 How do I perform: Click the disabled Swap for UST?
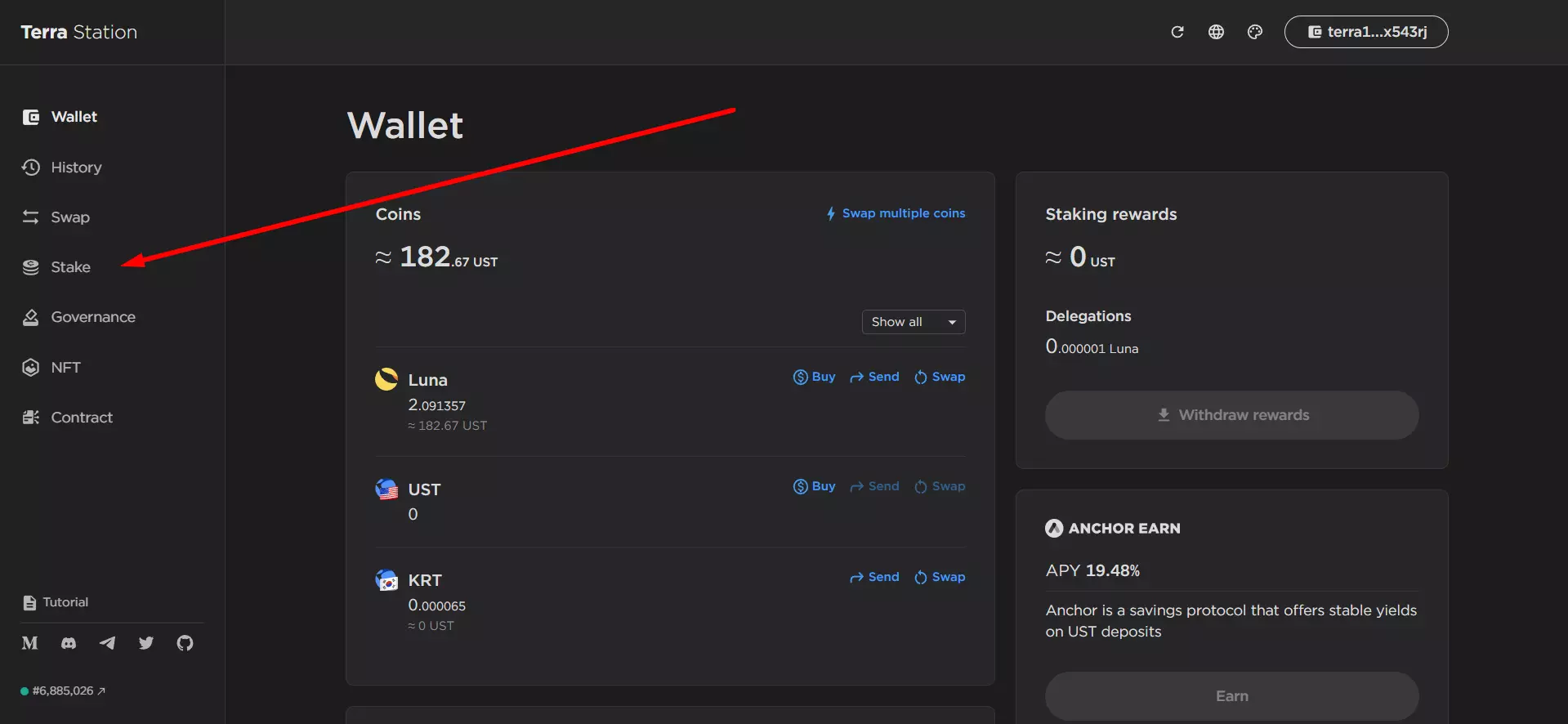point(940,486)
